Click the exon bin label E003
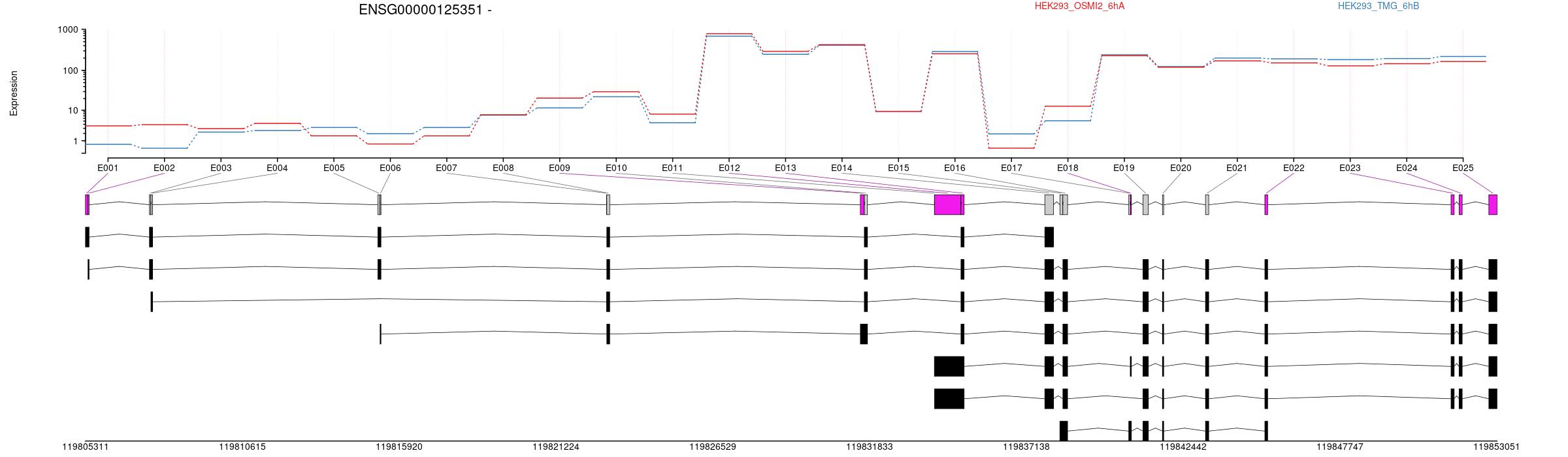 point(221,168)
